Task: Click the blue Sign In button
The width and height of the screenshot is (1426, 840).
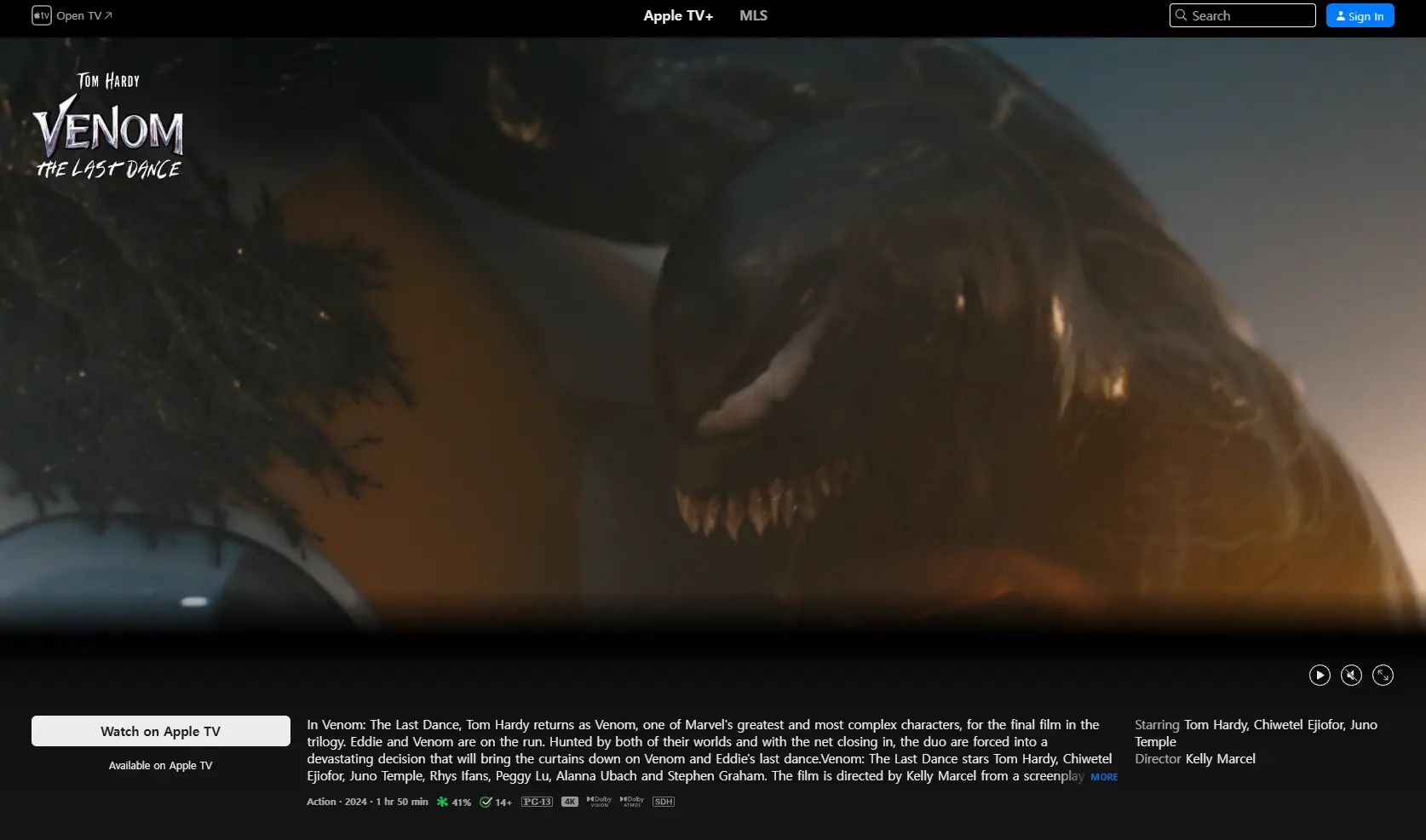Action: 1360,15
